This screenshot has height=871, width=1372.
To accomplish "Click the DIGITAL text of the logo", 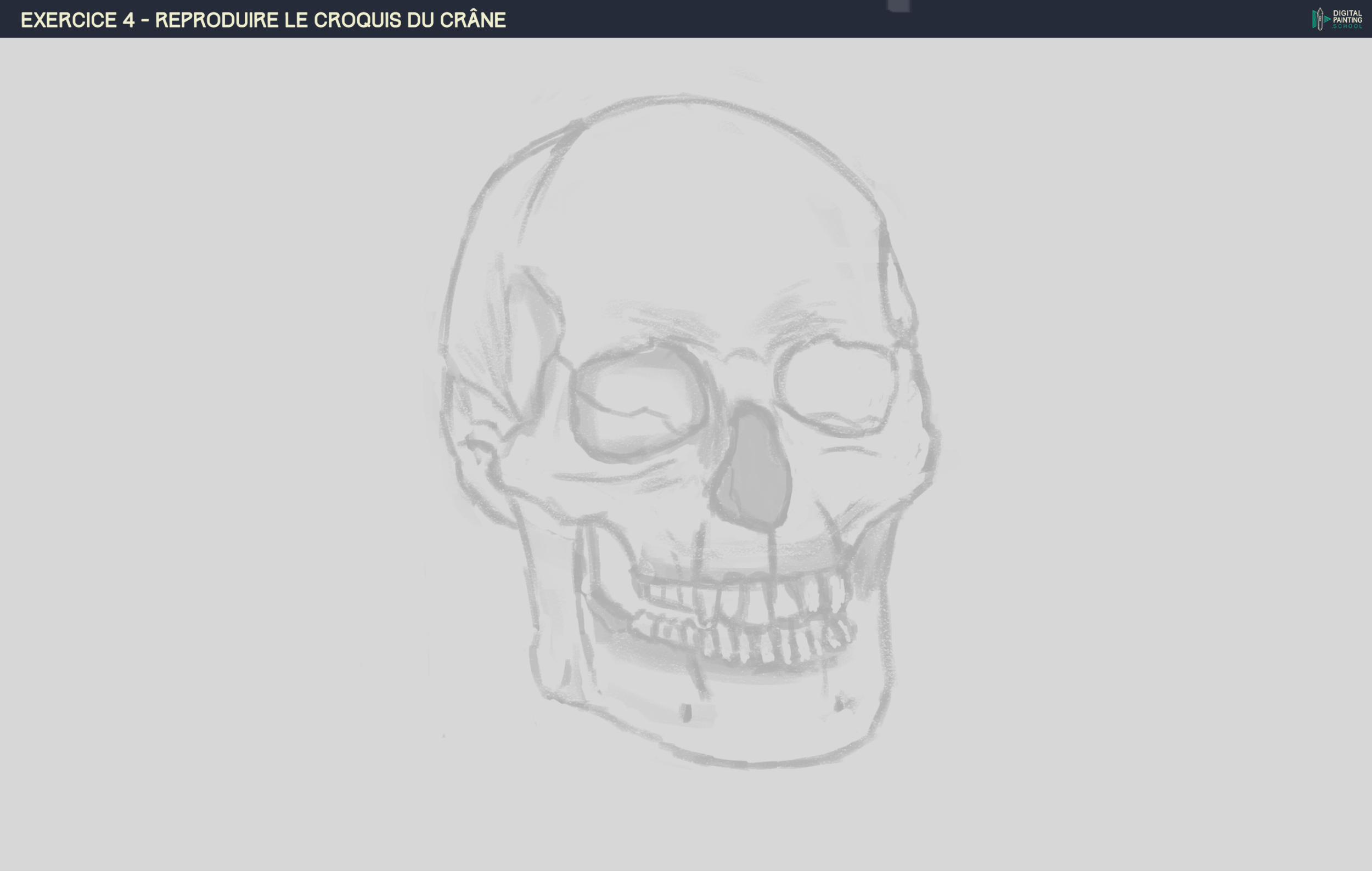I will (x=1348, y=14).
